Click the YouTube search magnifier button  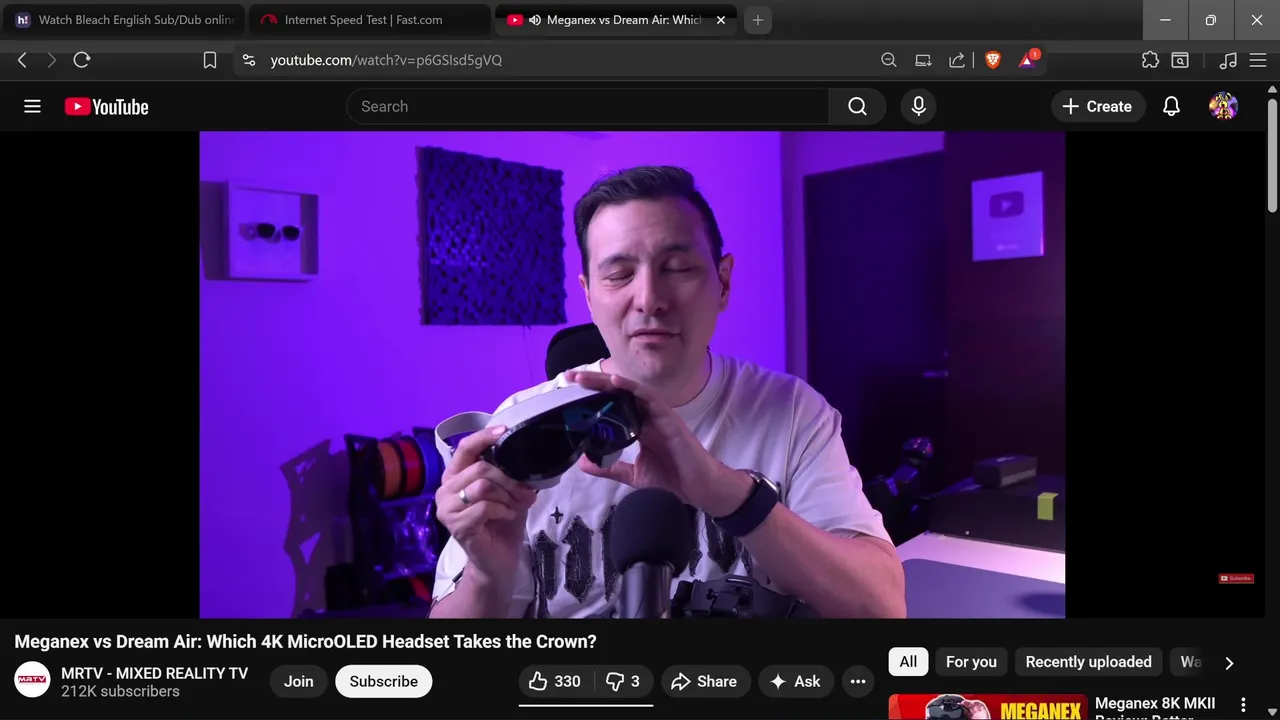coord(857,106)
